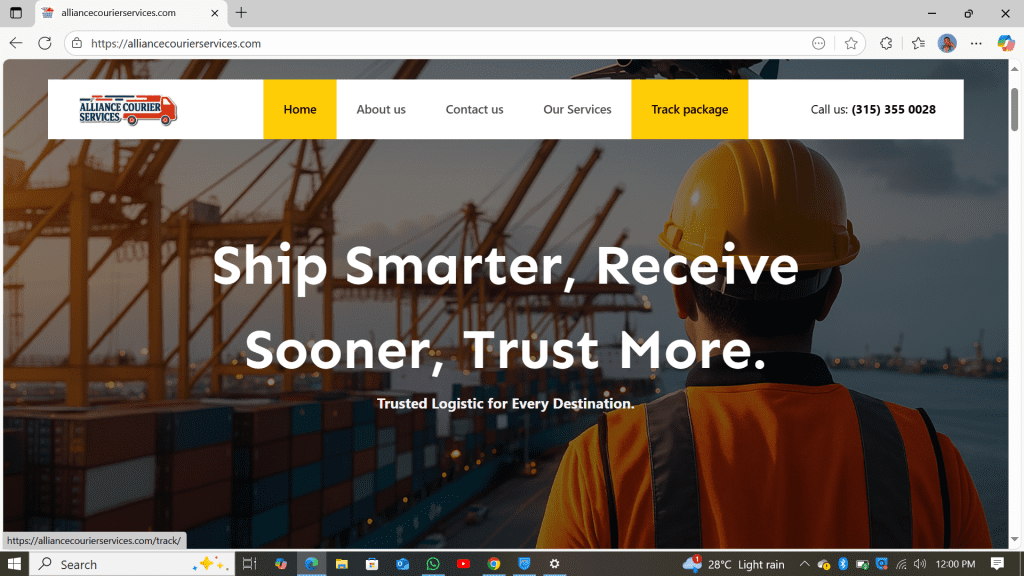Go to the Contact us page
This screenshot has height=576, width=1024.
point(474,109)
